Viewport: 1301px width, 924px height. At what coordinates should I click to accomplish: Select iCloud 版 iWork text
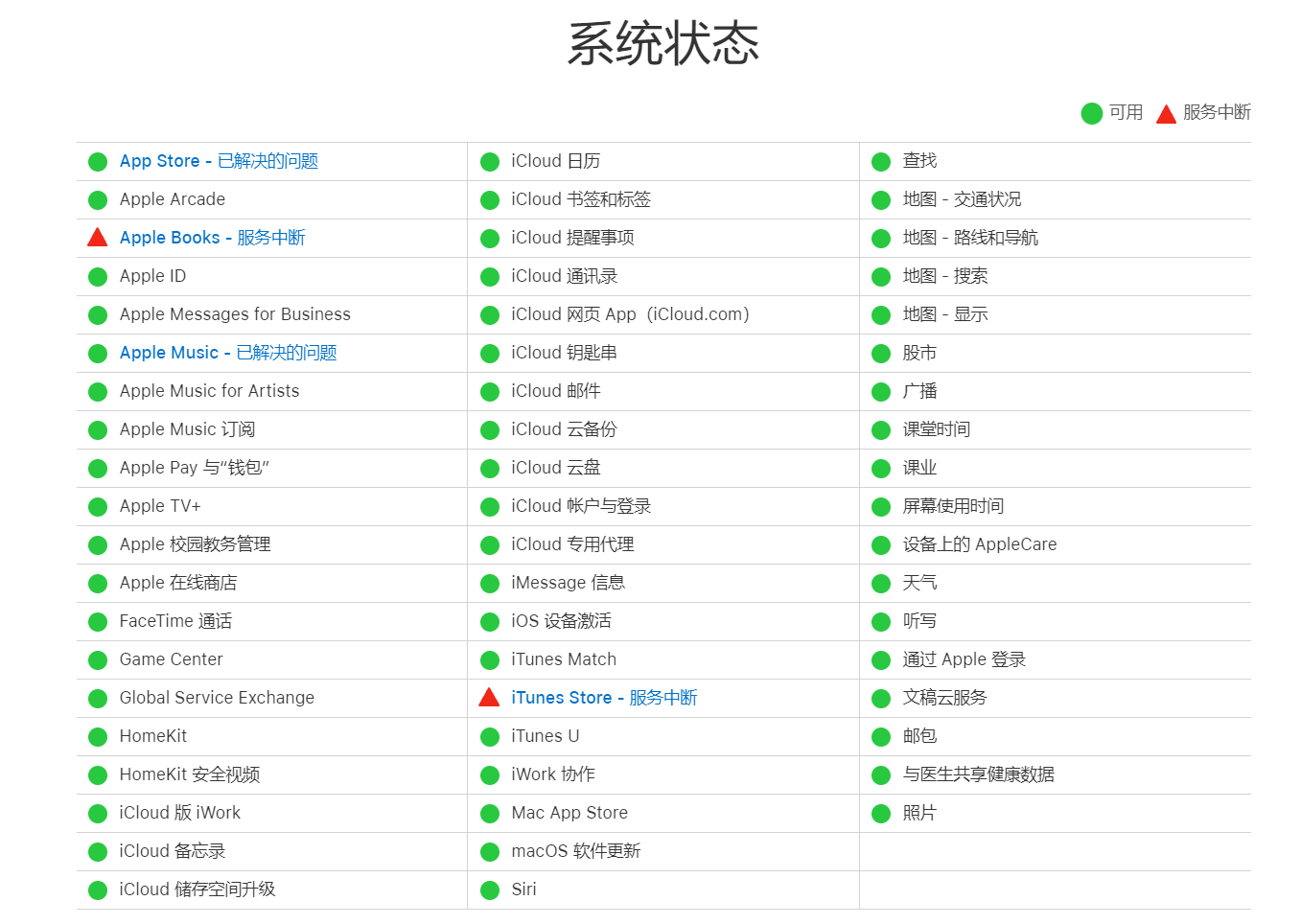pyautogui.click(x=180, y=813)
